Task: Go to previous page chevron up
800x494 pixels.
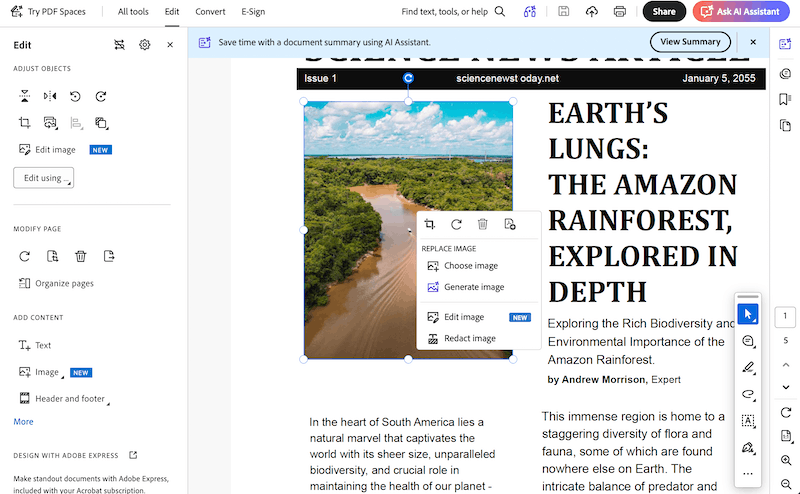Action: 786,364
